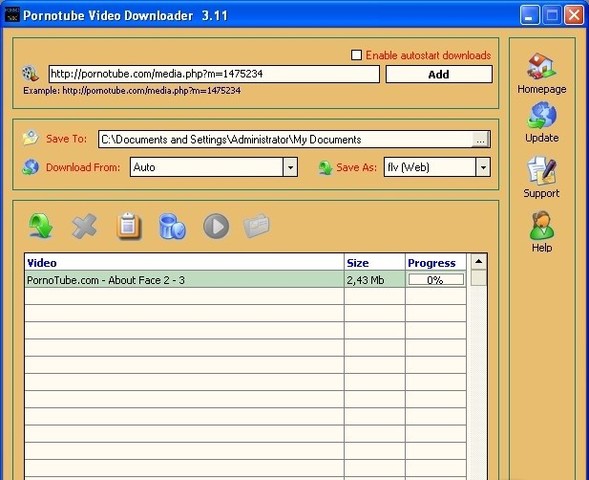Open the Support document icon
The image size is (589, 480).
click(x=541, y=171)
